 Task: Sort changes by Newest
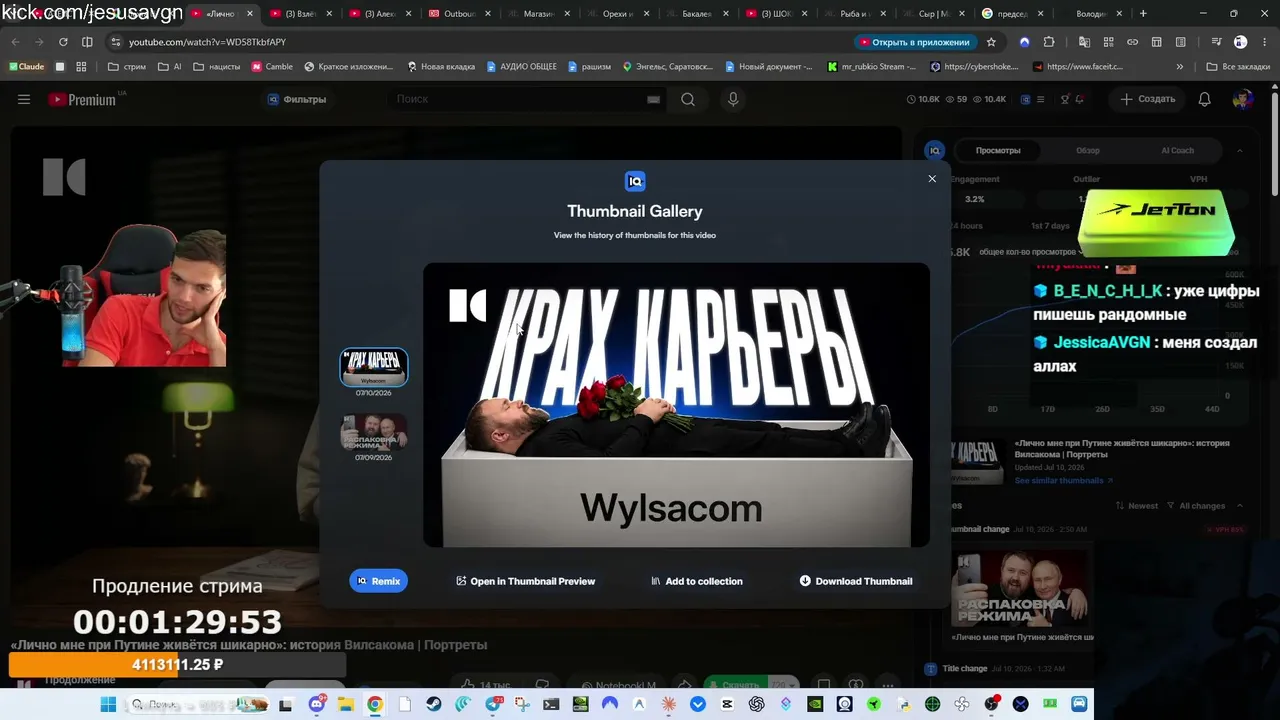pos(1138,506)
